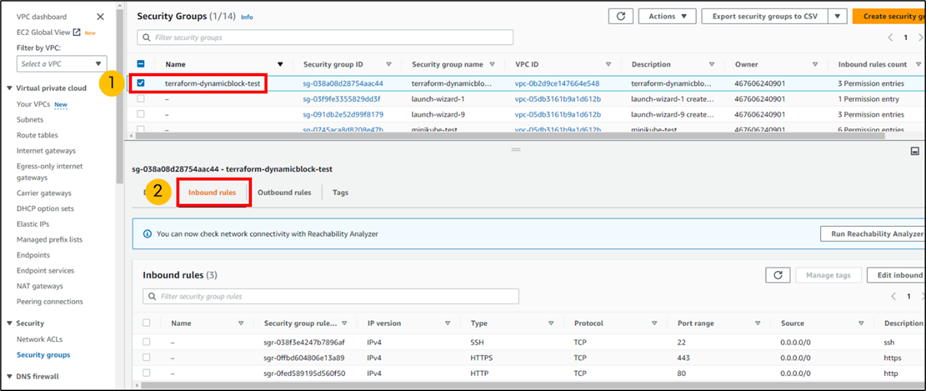Select the minikube-test row checkbox

pyautogui.click(x=141, y=129)
